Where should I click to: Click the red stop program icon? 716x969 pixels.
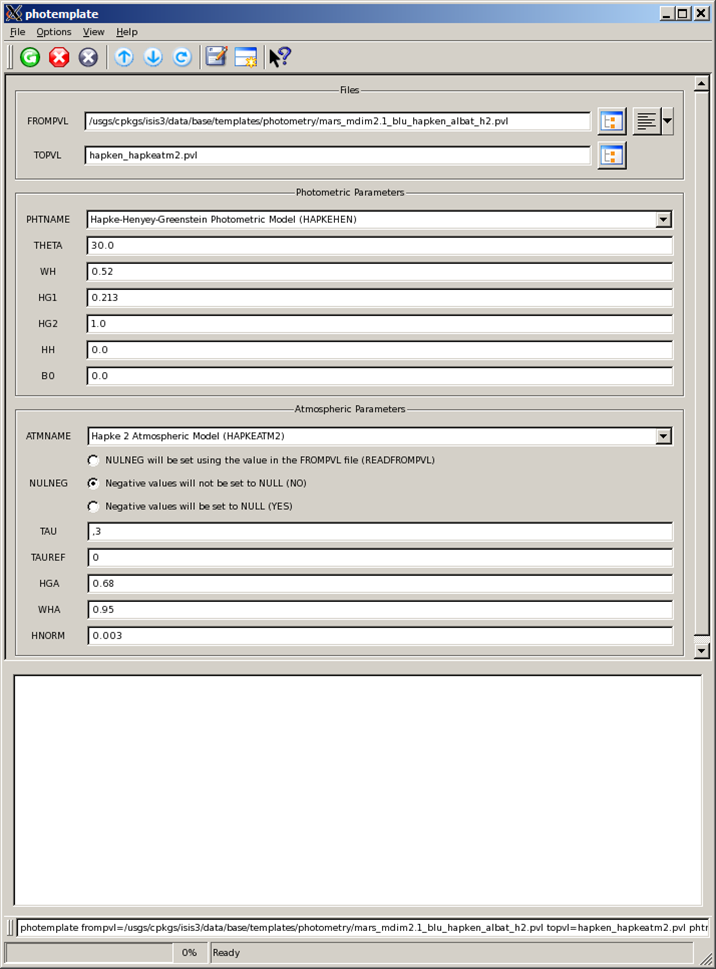tap(59, 57)
